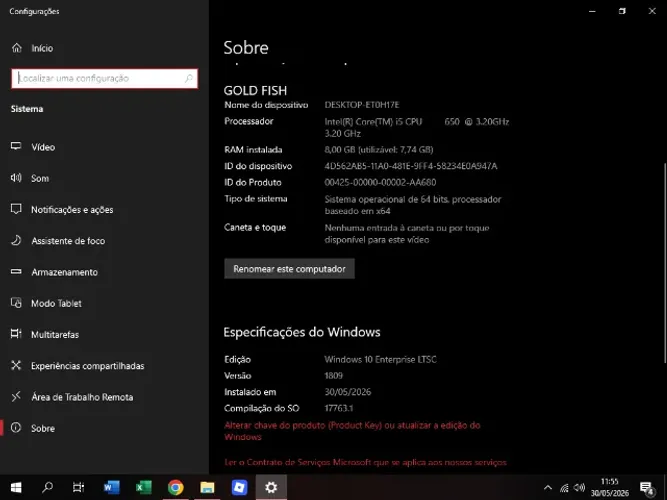The width and height of the screenshot is (667, 500).
Task: Show hidden tray icons chevron
Action: tap(548, 488)
